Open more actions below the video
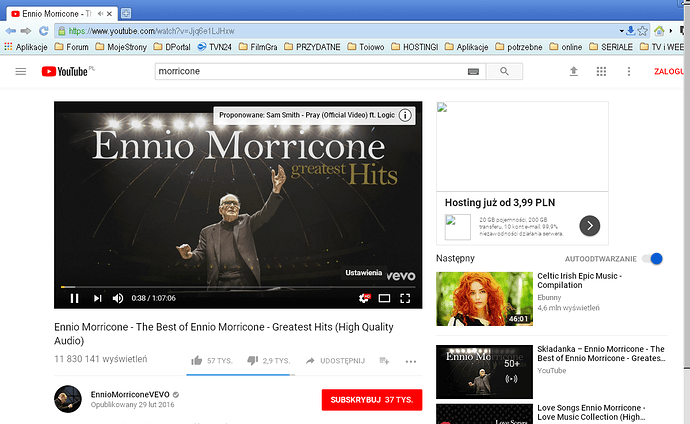Image resolution: width=690 pixels, height=424 pixels. tap(411, 362)
